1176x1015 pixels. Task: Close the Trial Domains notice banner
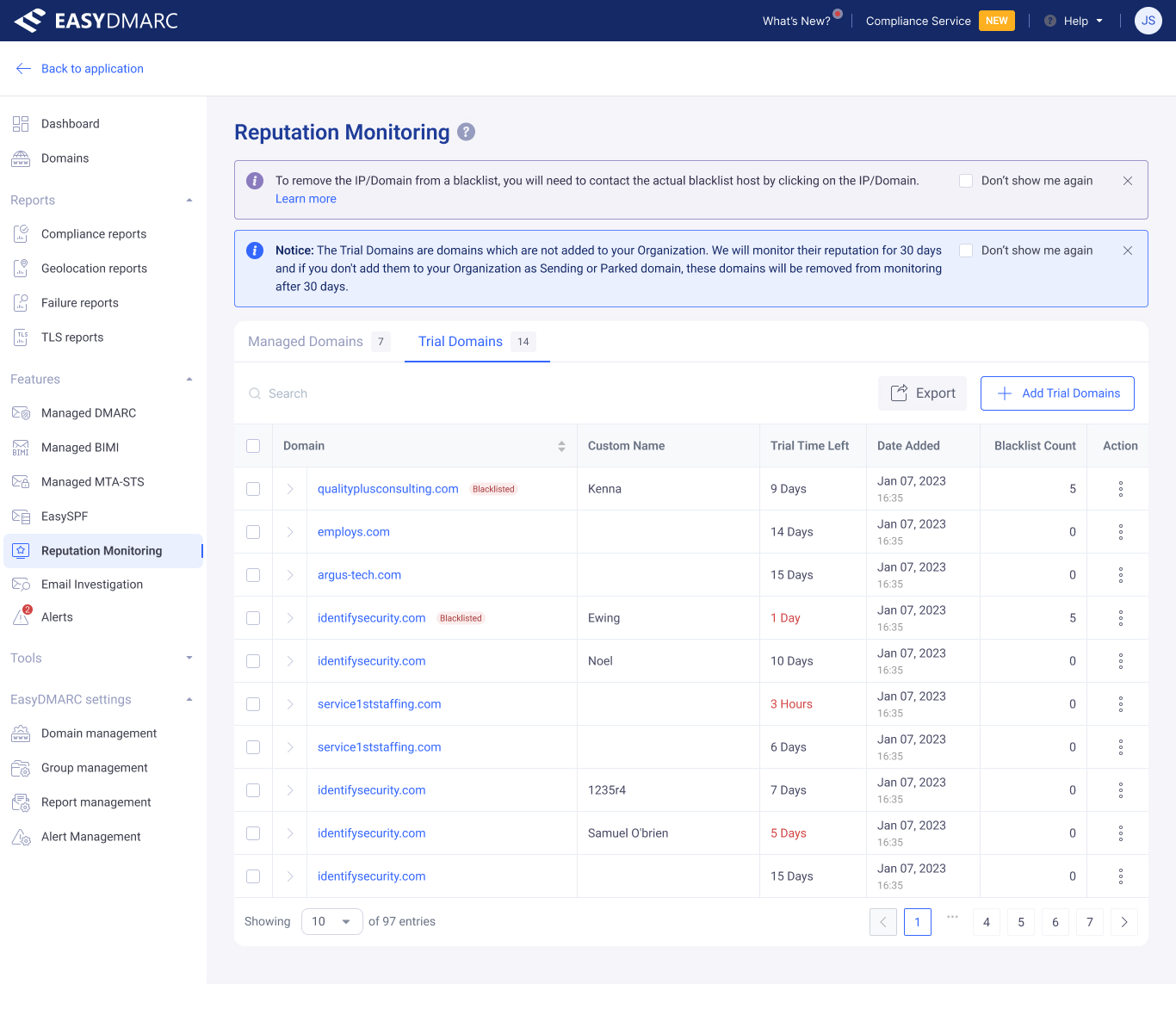[1128, 251]
